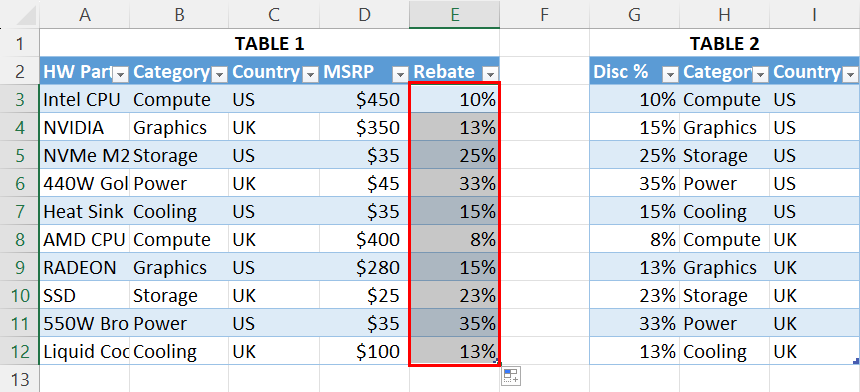Open the HW Part filter dropdown
This screenshot has width=860, height=392.
[x=121, y=74]
